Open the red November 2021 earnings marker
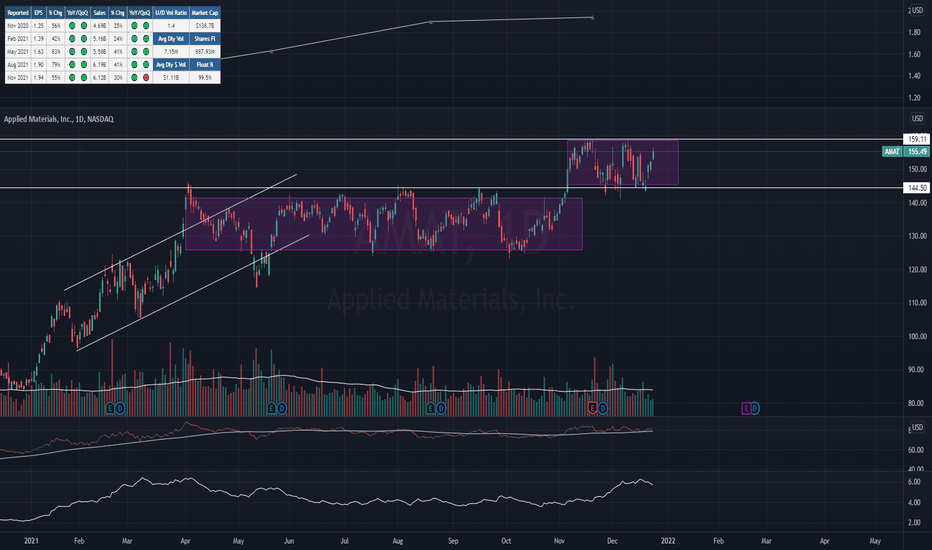Screen dimensions: 932x550 592,408
